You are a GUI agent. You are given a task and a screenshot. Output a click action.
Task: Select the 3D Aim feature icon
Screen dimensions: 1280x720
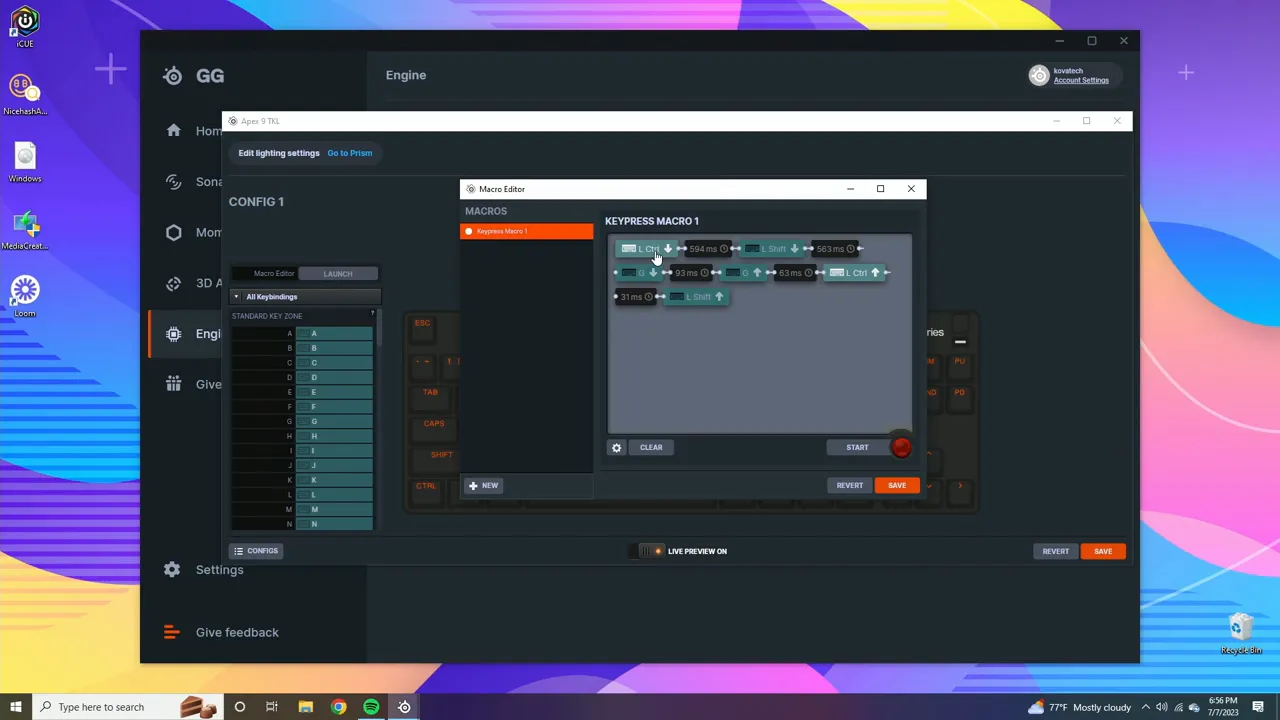pyautogui.click(x=173, y=283)
